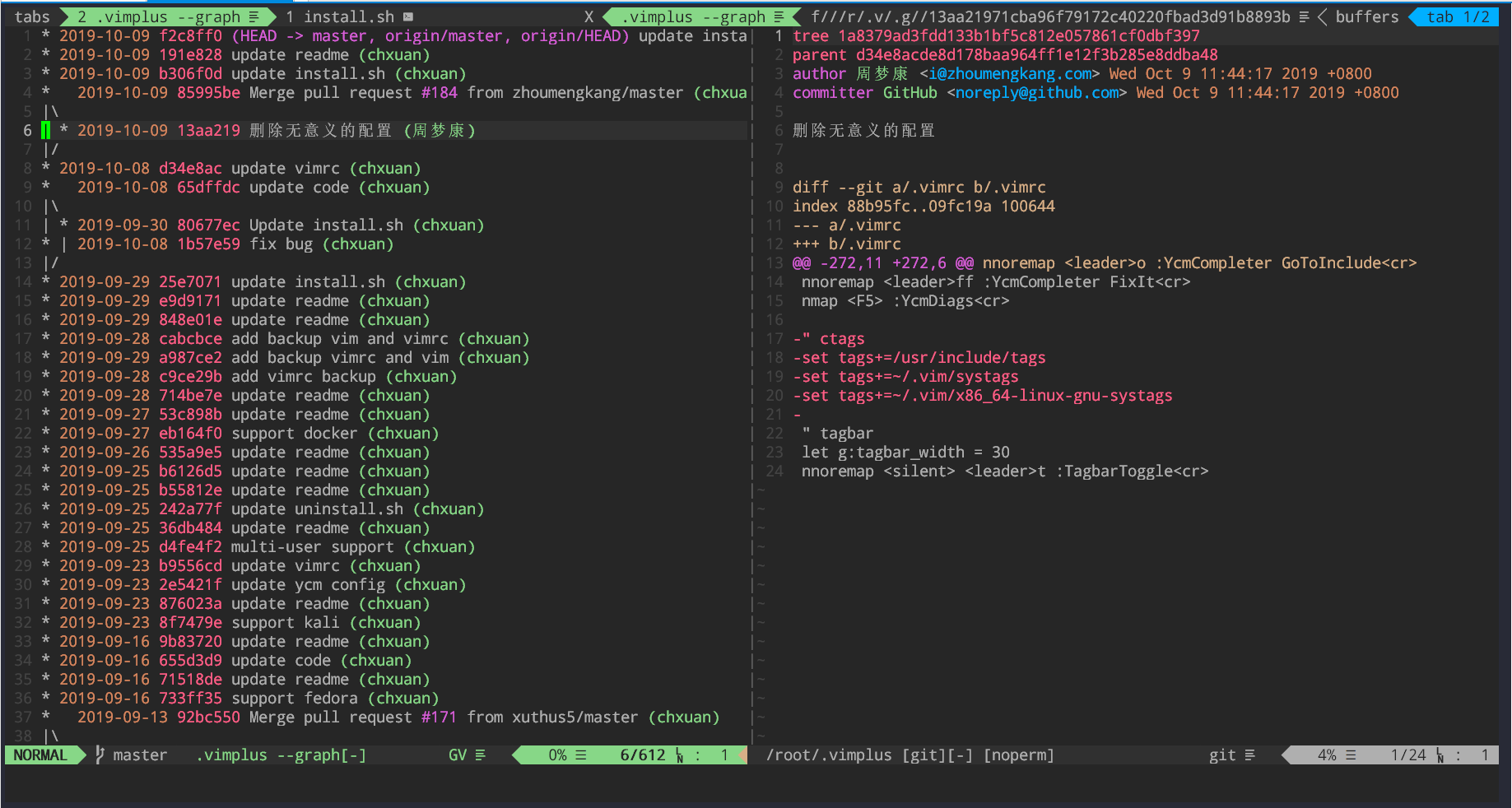Close the tab with the X button
Viewport: 1512px width, 808px height.
589,17
